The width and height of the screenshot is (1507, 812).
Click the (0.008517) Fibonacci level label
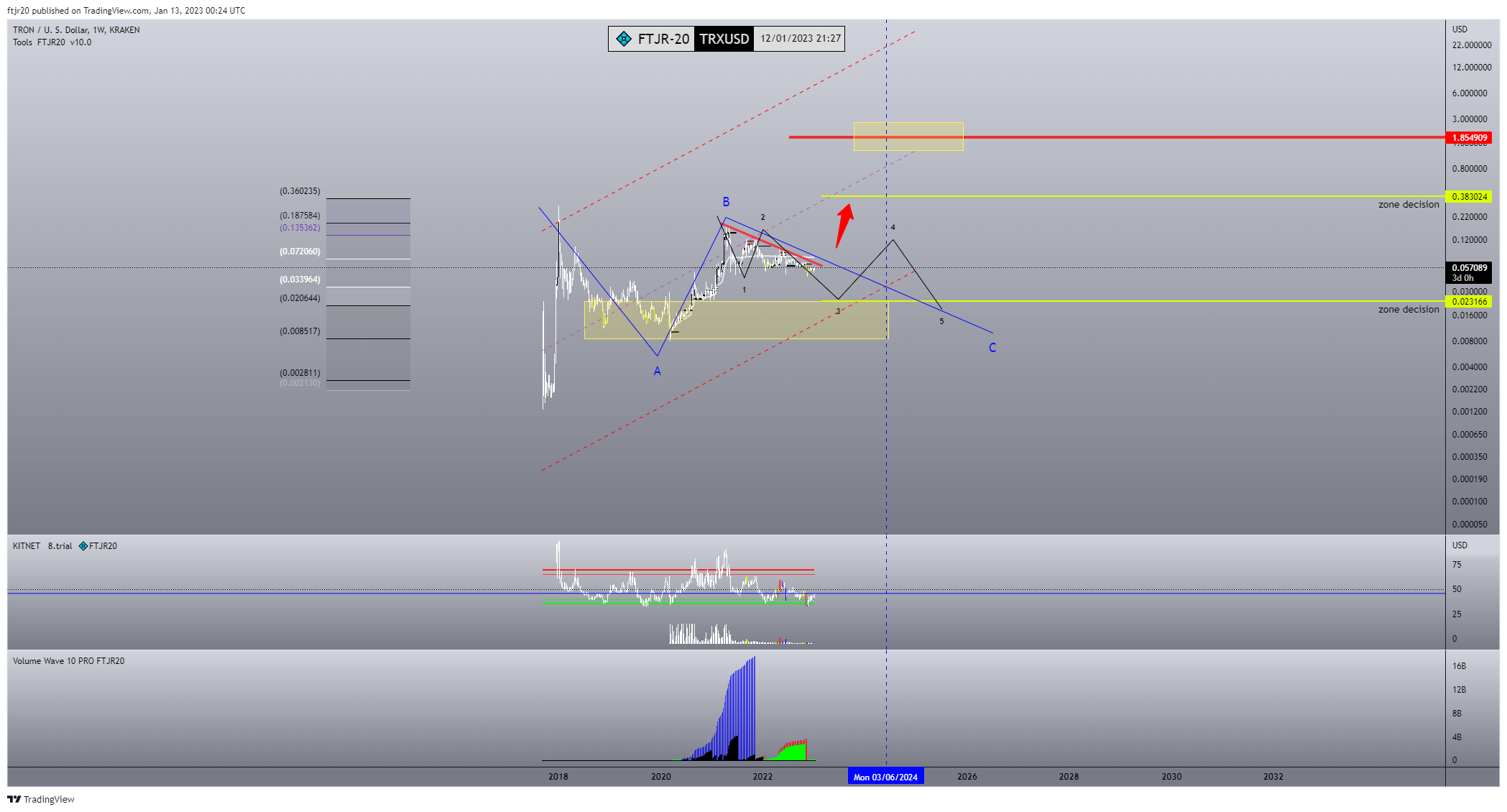click(300, 331)
